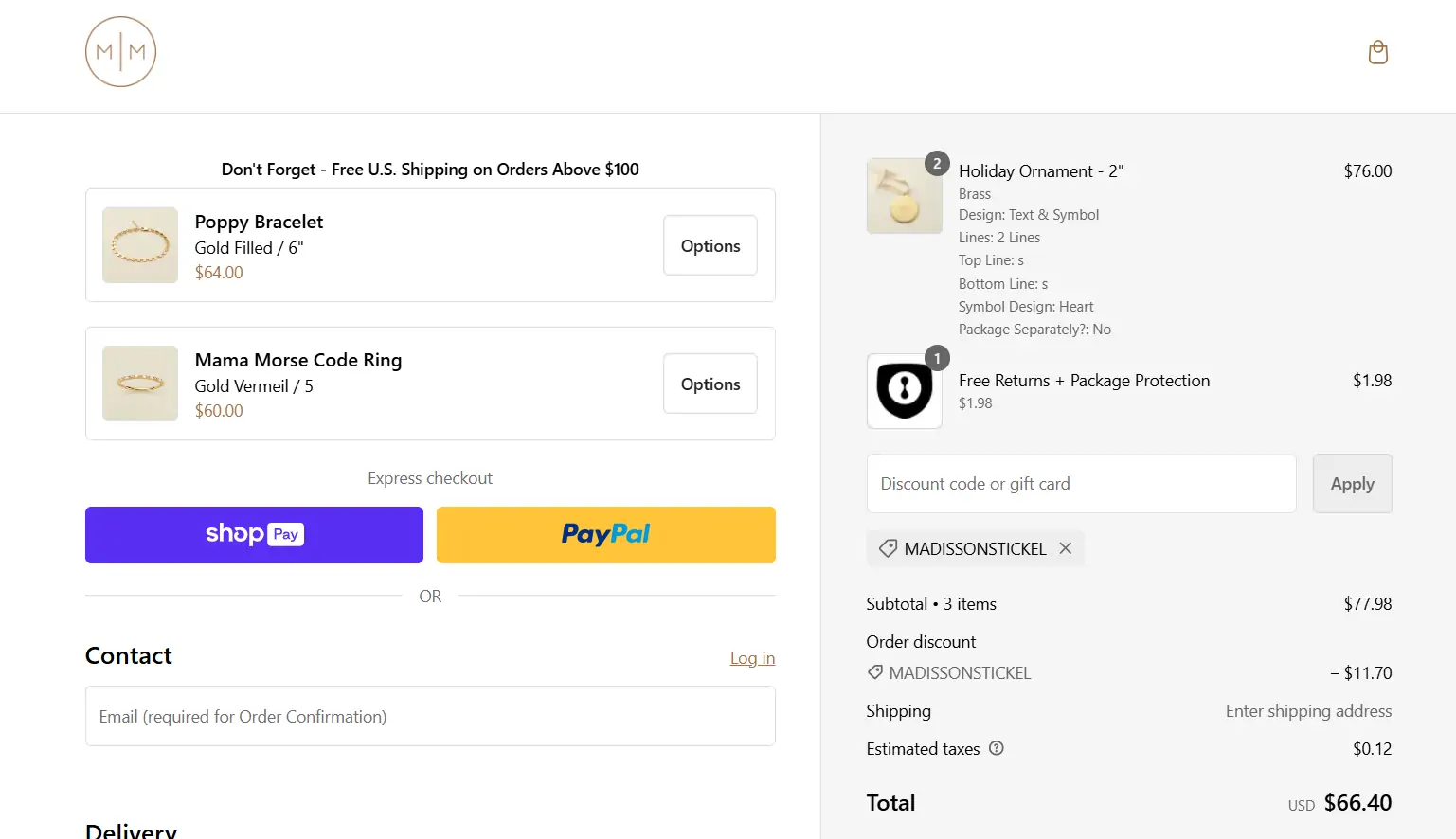This screenshot has width=1456, height=839.
Task: Click the Poppy Bracelet title
Action: (259, 222)
